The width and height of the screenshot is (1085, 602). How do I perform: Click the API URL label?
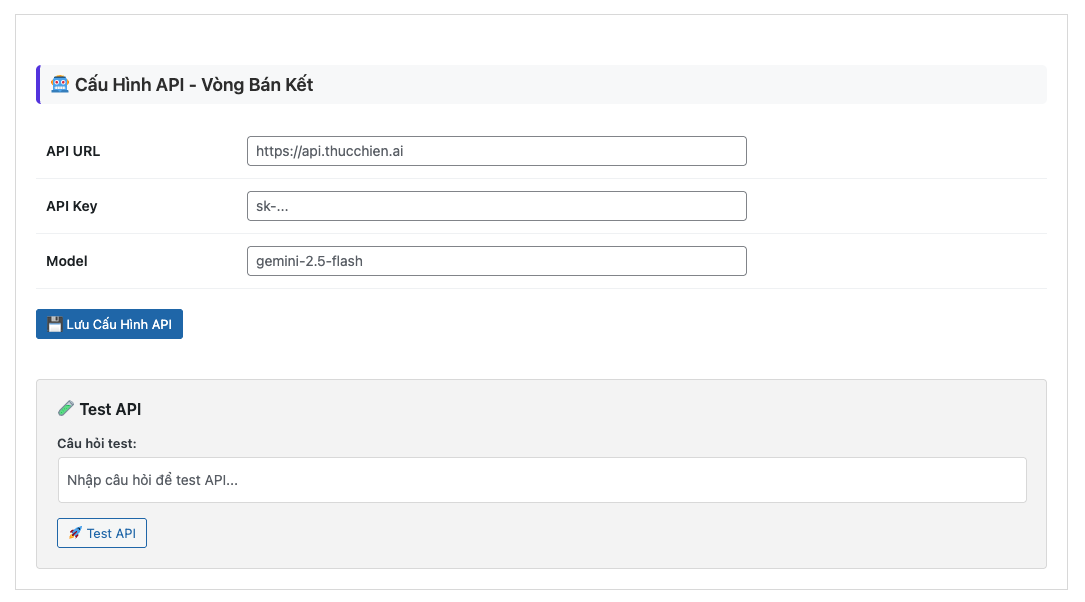click(73, 152)
